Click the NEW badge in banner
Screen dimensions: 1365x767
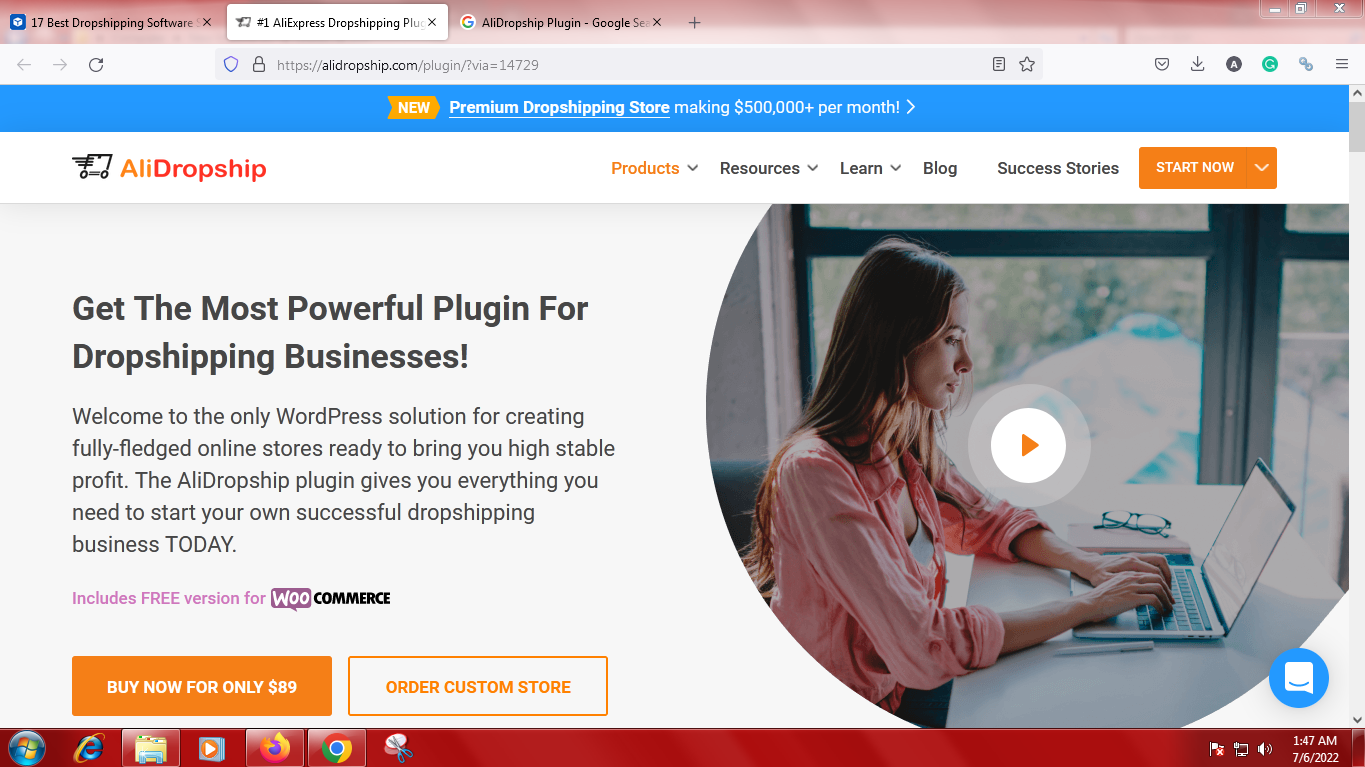point(413,107)
